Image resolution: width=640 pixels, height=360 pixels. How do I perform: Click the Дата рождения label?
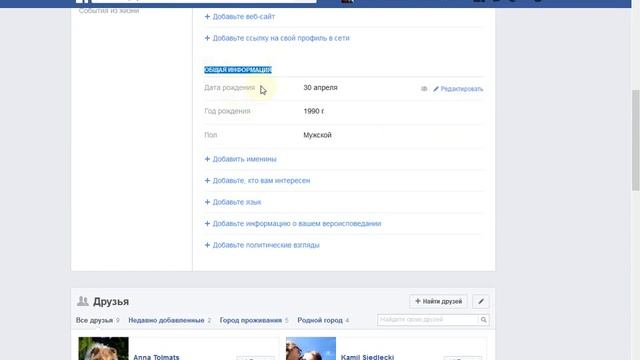(229, 87)
